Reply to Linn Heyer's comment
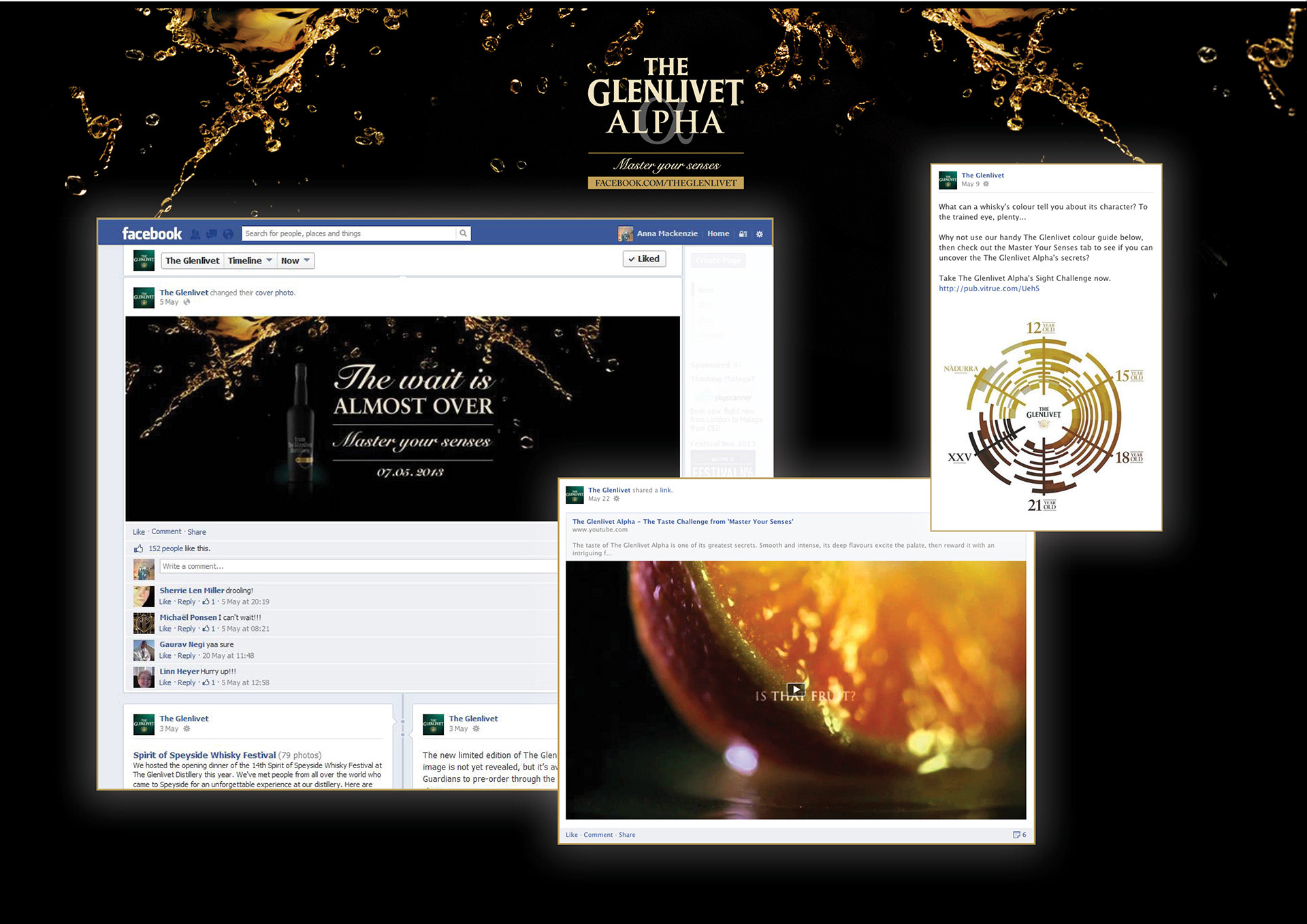Image resolution: width=1307 pixels, height=924 pixels. click(187, 682)
